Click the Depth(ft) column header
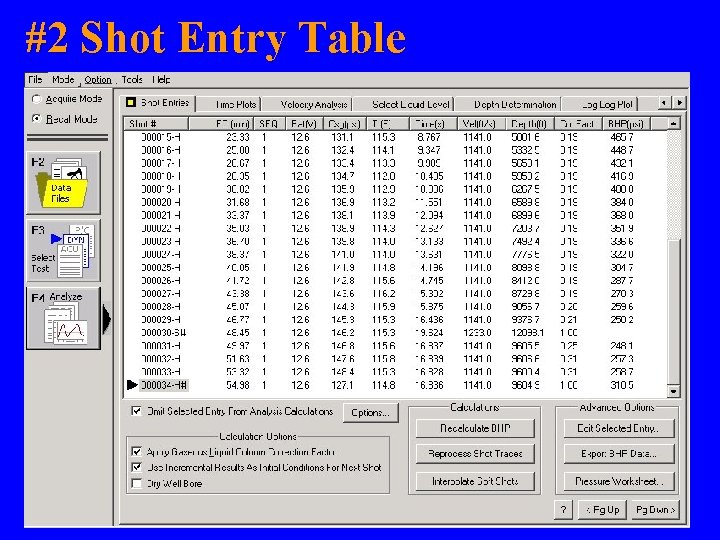The image size is (720, 540). click(529, 124)
